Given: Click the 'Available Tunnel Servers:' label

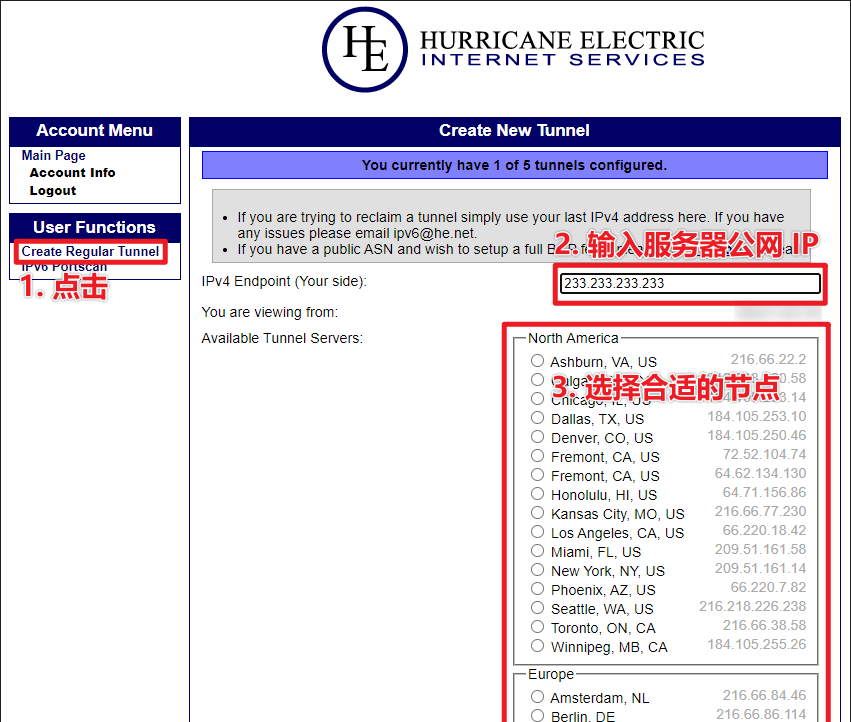Looking at the screenshot, I should (x=282, y=338).
